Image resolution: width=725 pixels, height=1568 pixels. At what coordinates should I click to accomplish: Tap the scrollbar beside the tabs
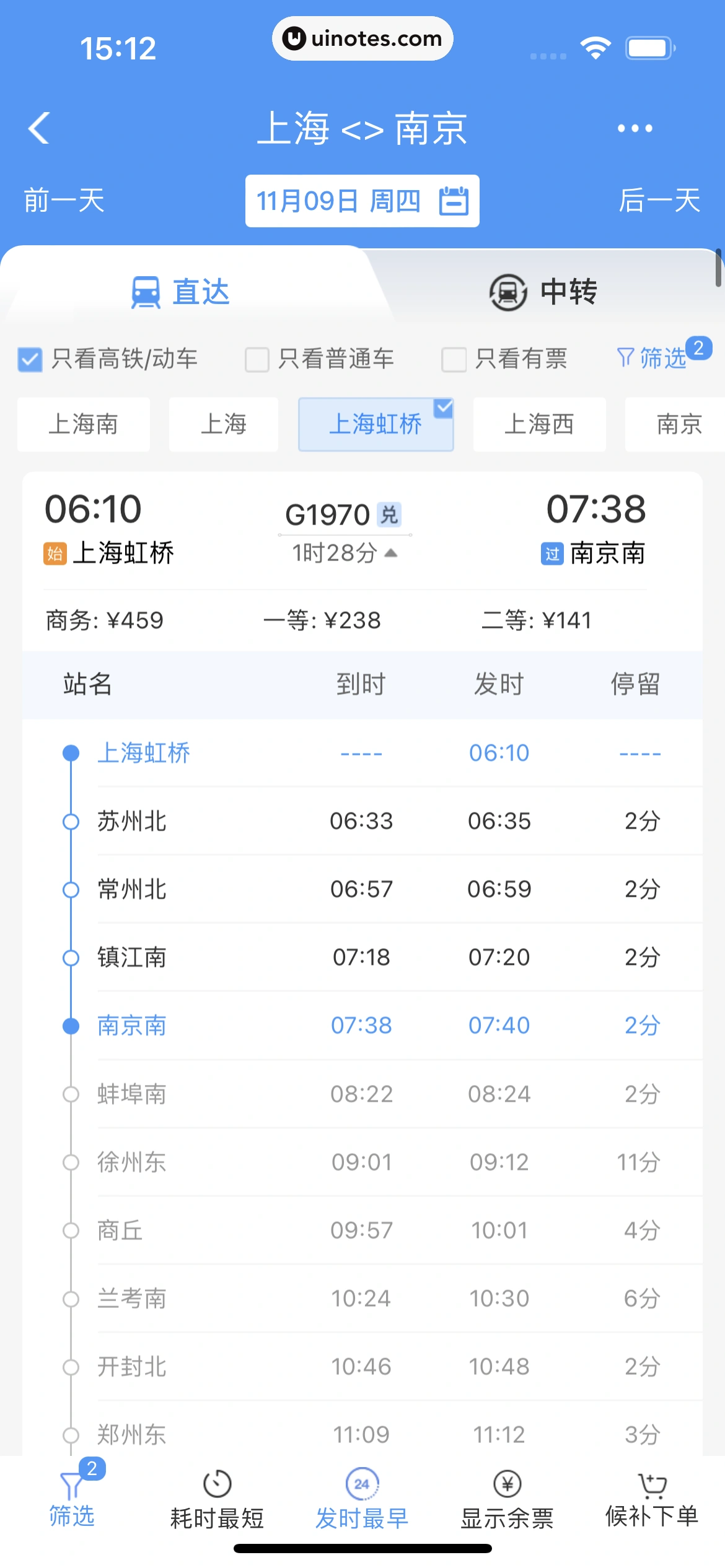point(719,268)
